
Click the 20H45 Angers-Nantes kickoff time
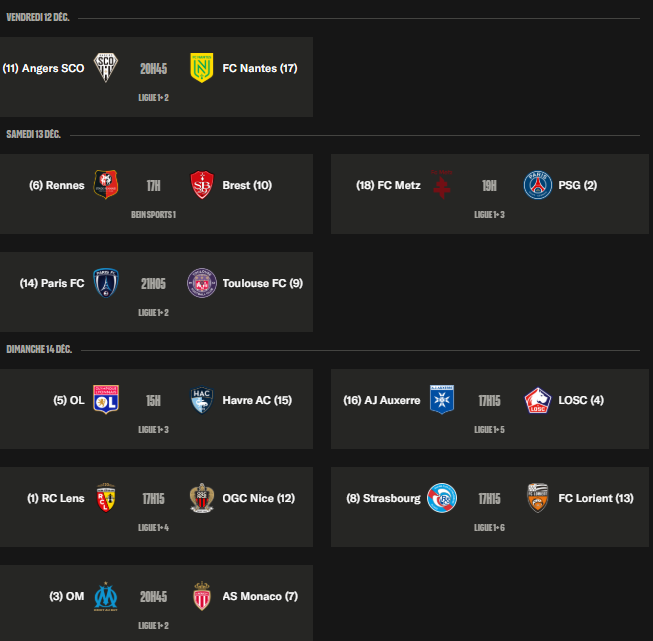pyautogui.click(x=154, y=68)
